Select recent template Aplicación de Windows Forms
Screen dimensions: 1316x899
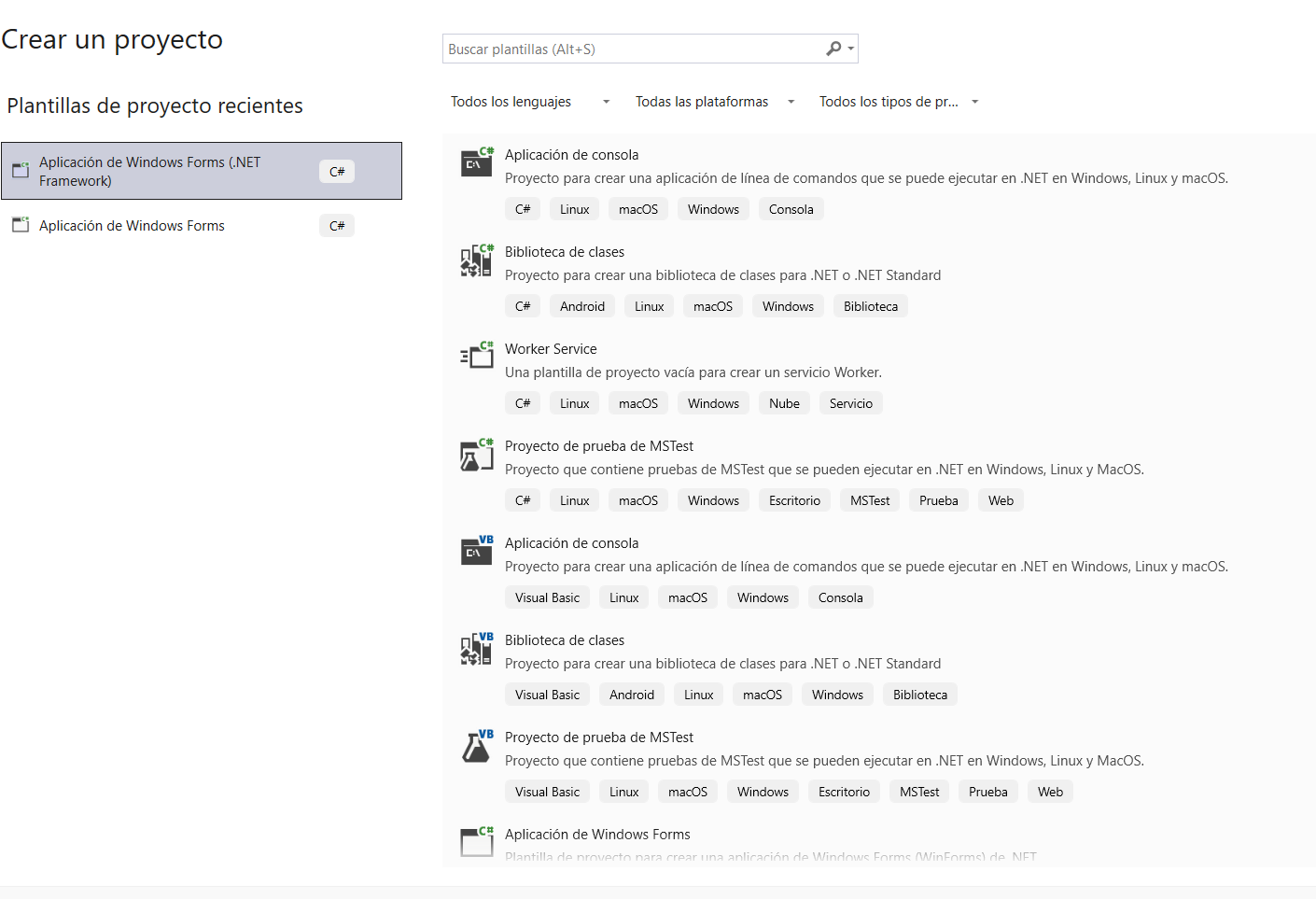tap(132, 226)
